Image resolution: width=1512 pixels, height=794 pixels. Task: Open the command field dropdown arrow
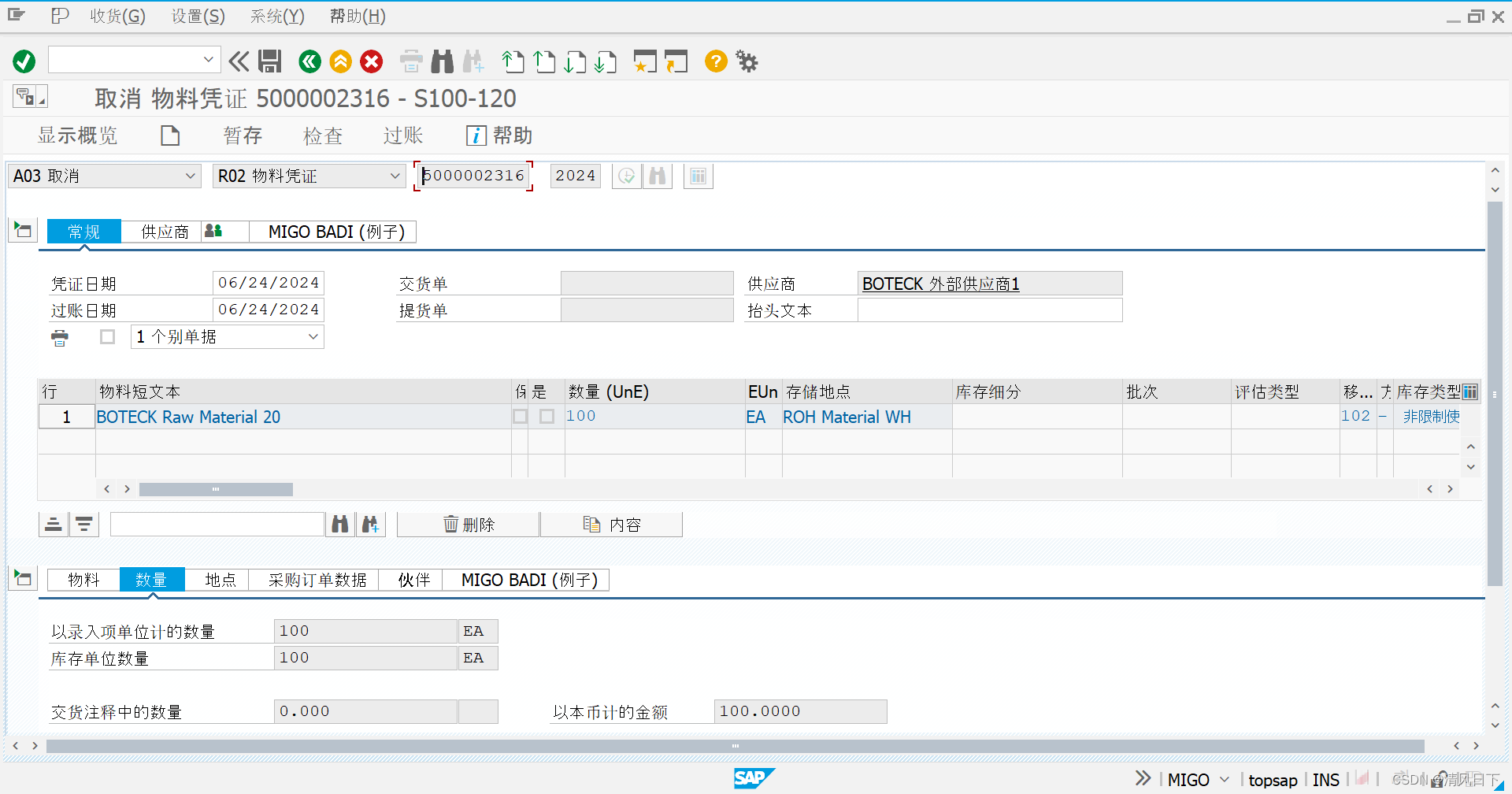[x=208, y=60]
